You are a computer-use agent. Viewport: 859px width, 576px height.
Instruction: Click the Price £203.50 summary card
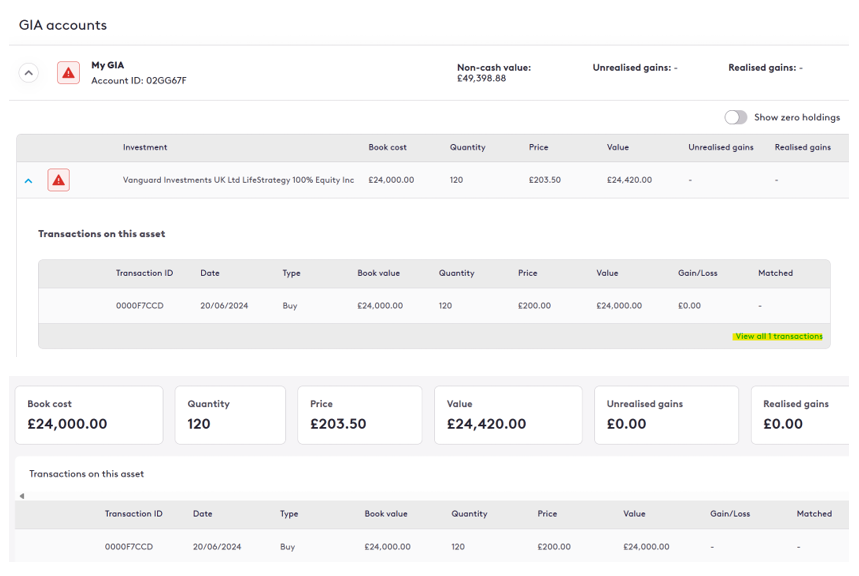360,415
